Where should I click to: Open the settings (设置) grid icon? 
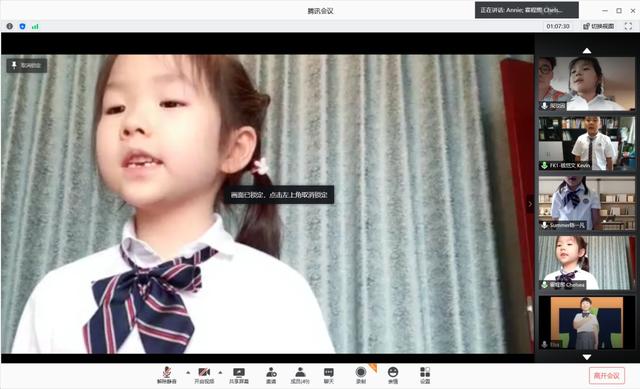[425, 375]
